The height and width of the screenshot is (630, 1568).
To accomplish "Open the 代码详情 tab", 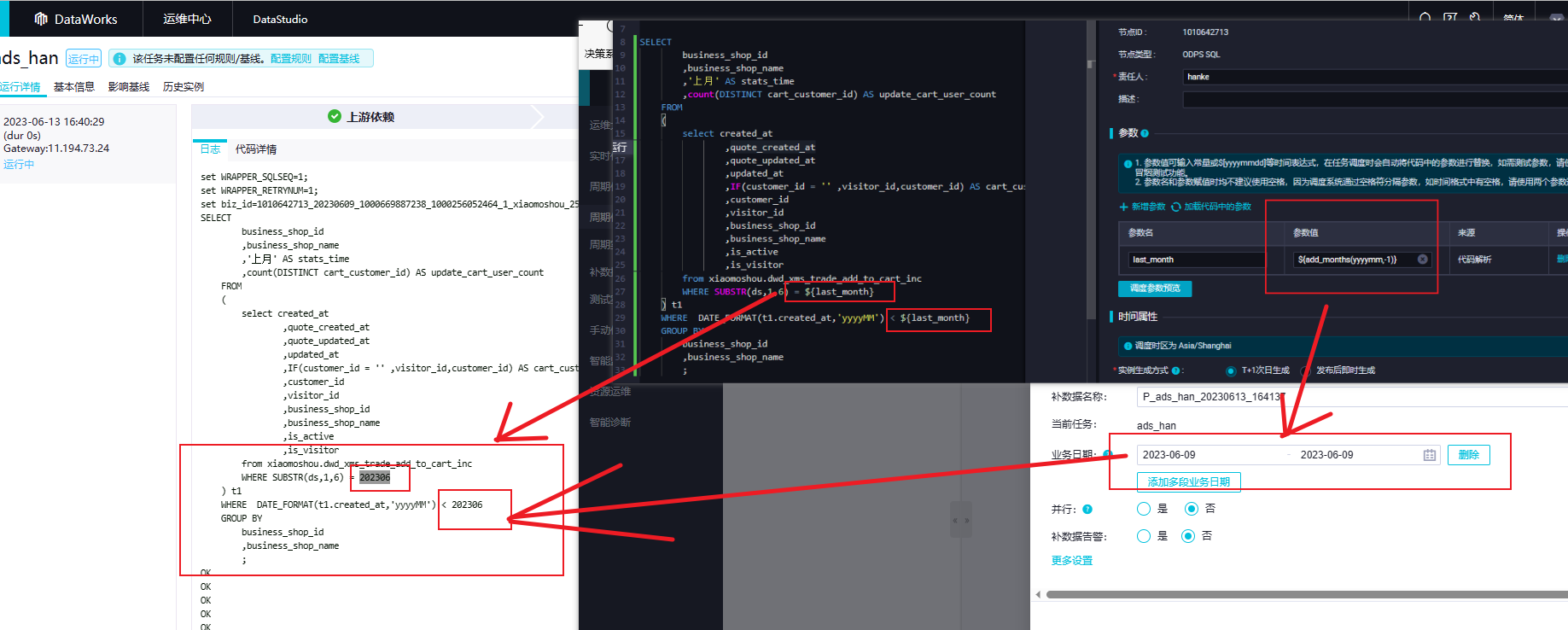I will point(256,149).
